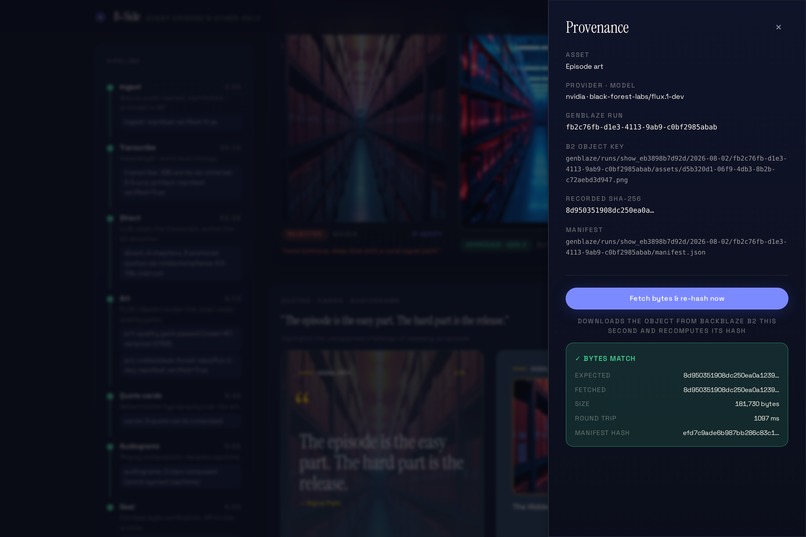
Task: Select the EXPECTED hash value
Action: pos(730,376)
